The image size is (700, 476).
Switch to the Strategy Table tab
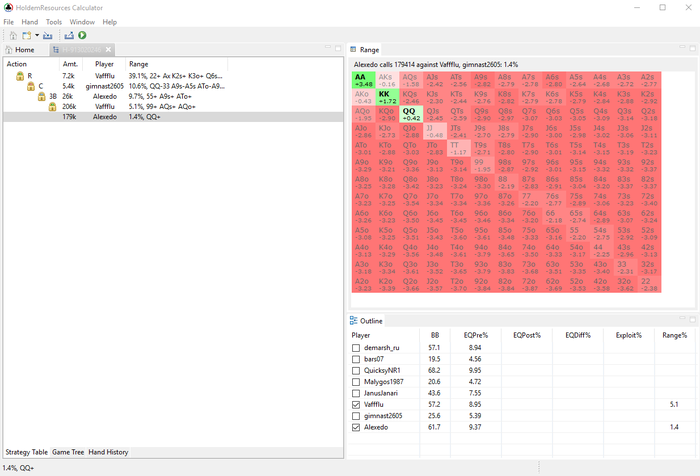click(26, 452)
